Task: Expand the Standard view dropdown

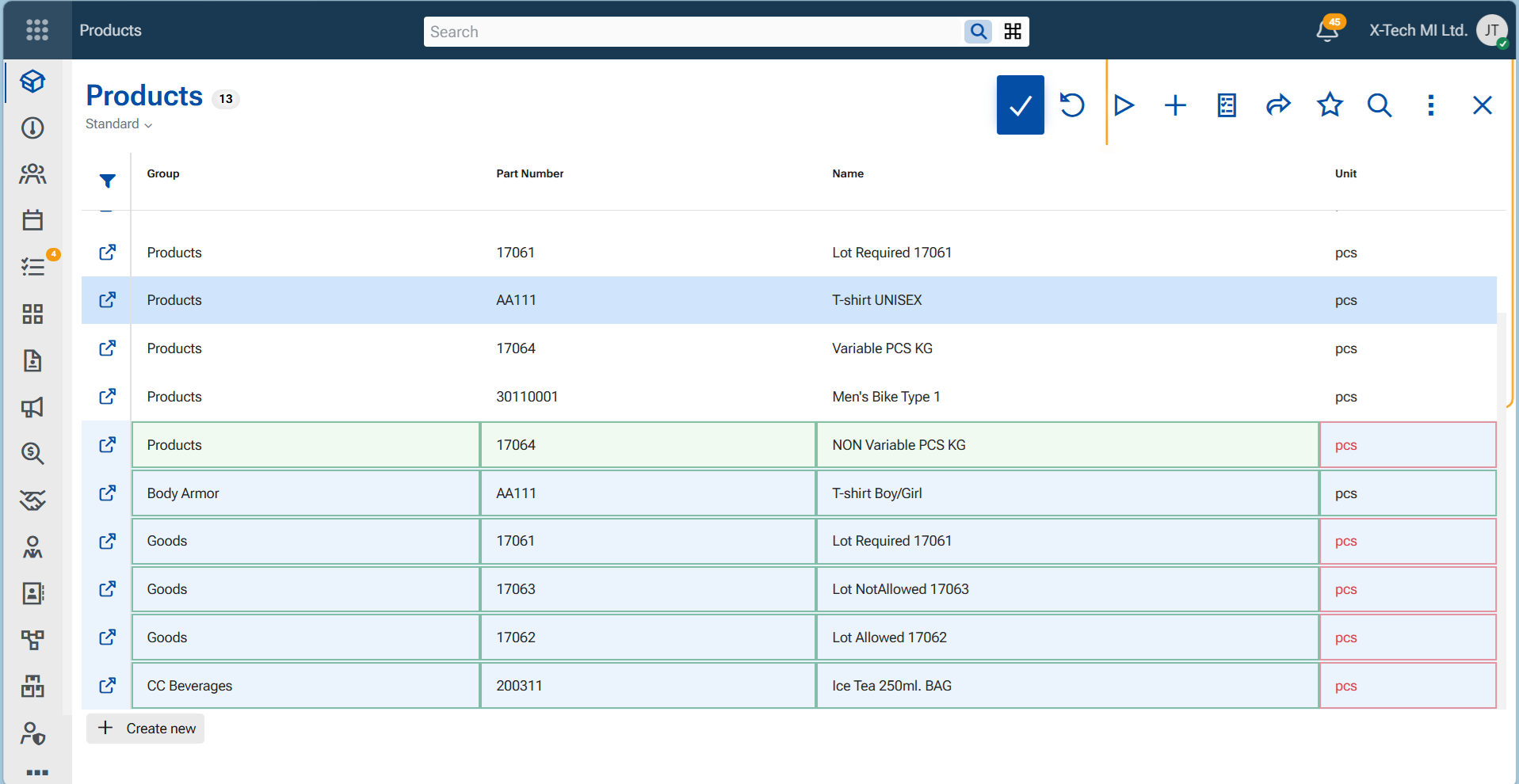Action: pos(119,124)
